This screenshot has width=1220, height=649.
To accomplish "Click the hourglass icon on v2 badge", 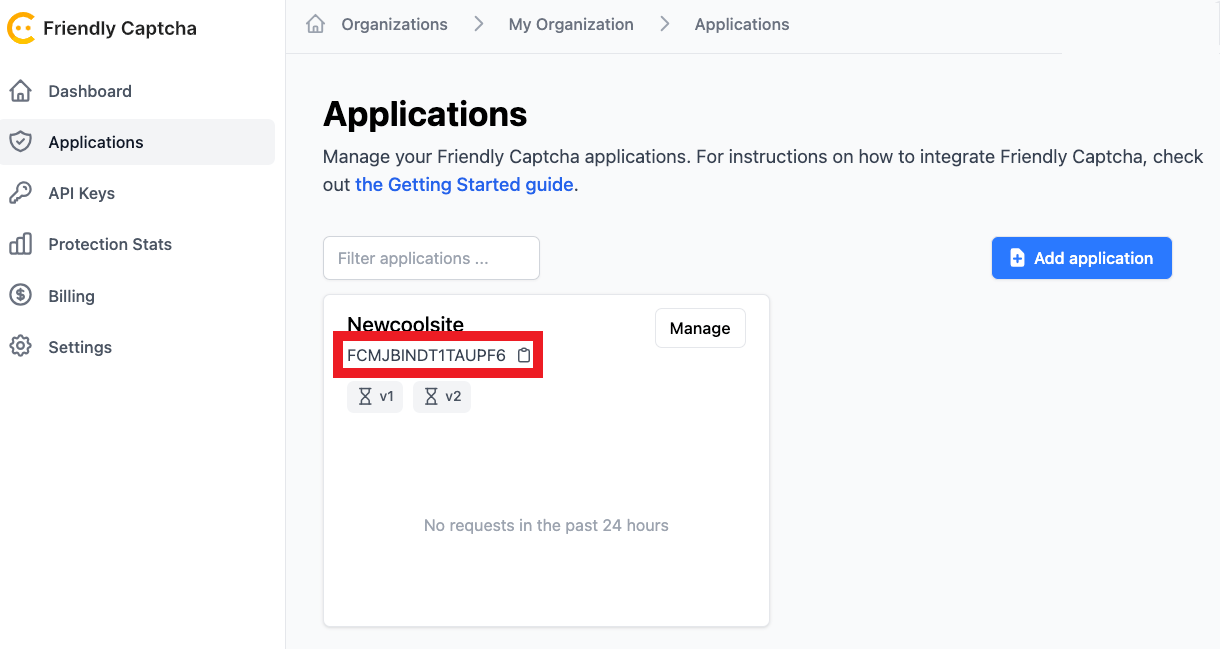I will pyautogui.click(x=431, y=397).
